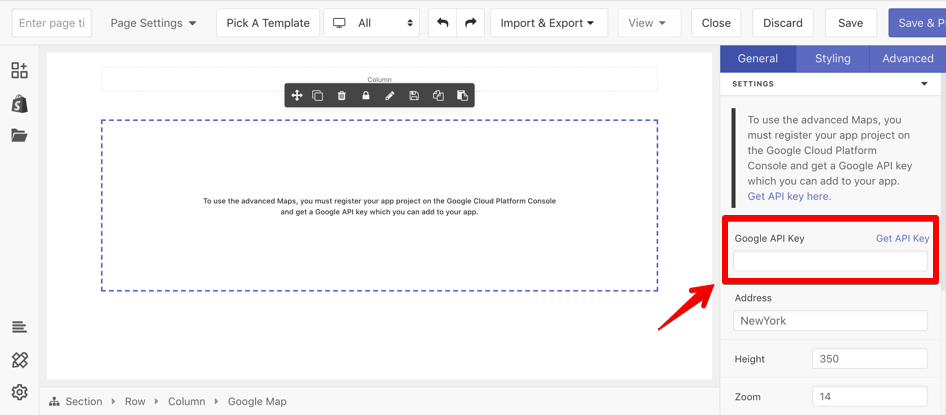
Task: Switch to the General tab
Action: (x=758, y=59)
